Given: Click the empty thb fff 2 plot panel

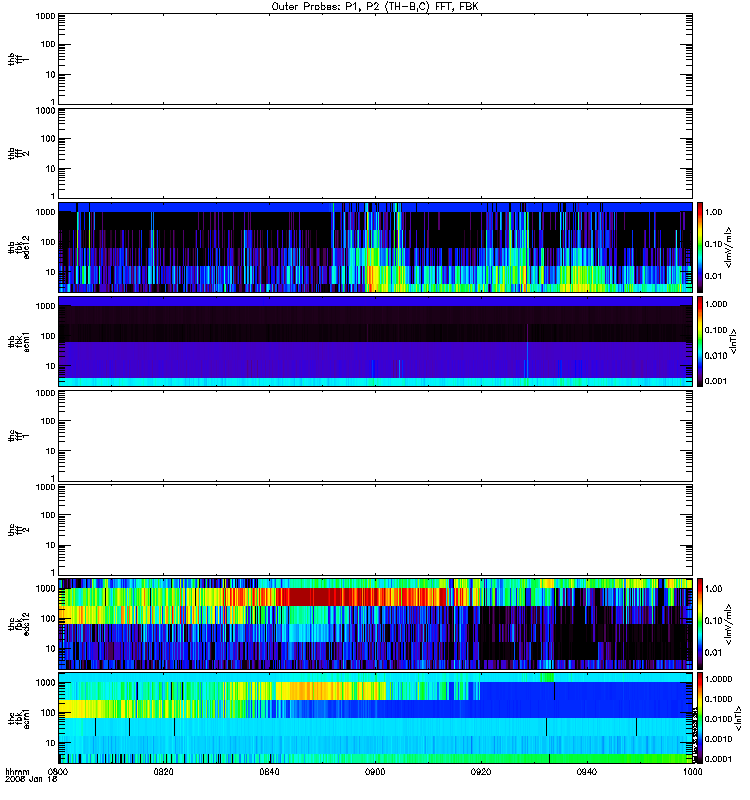Looking at the screenshot, I should 376,153.
